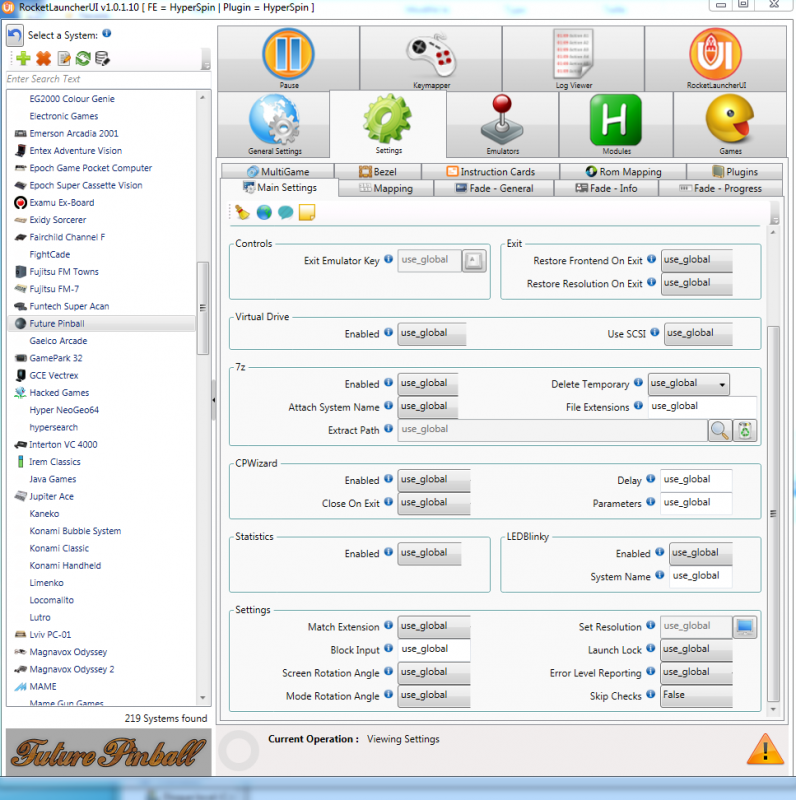Switch to the Mapping tab
Image resolution: width=796 pixels, height=800 pixels.
tap(386, 188)
